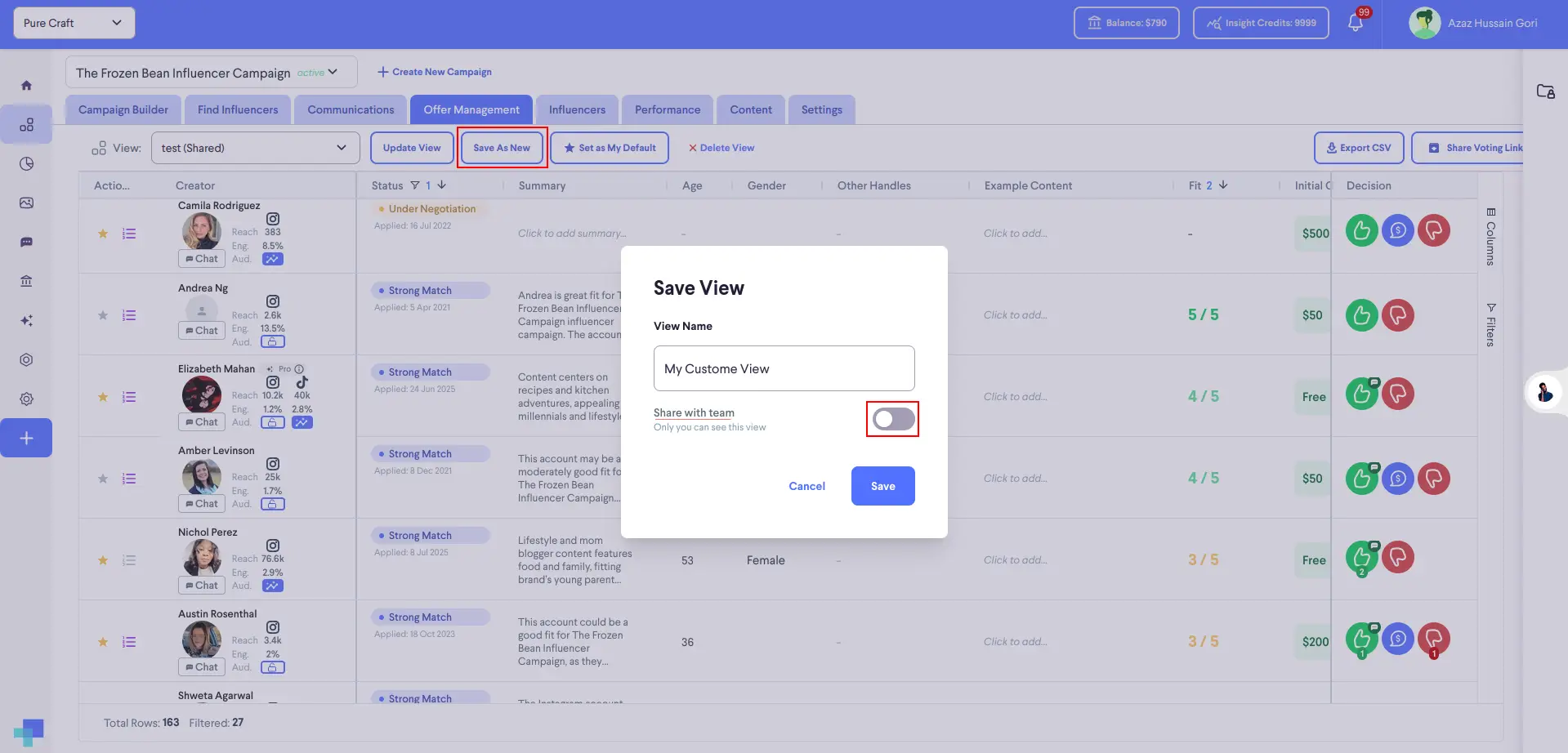This screenshot has height=753, width=1568.
Task: Toggle the Share with team switch
Action: 893,419
